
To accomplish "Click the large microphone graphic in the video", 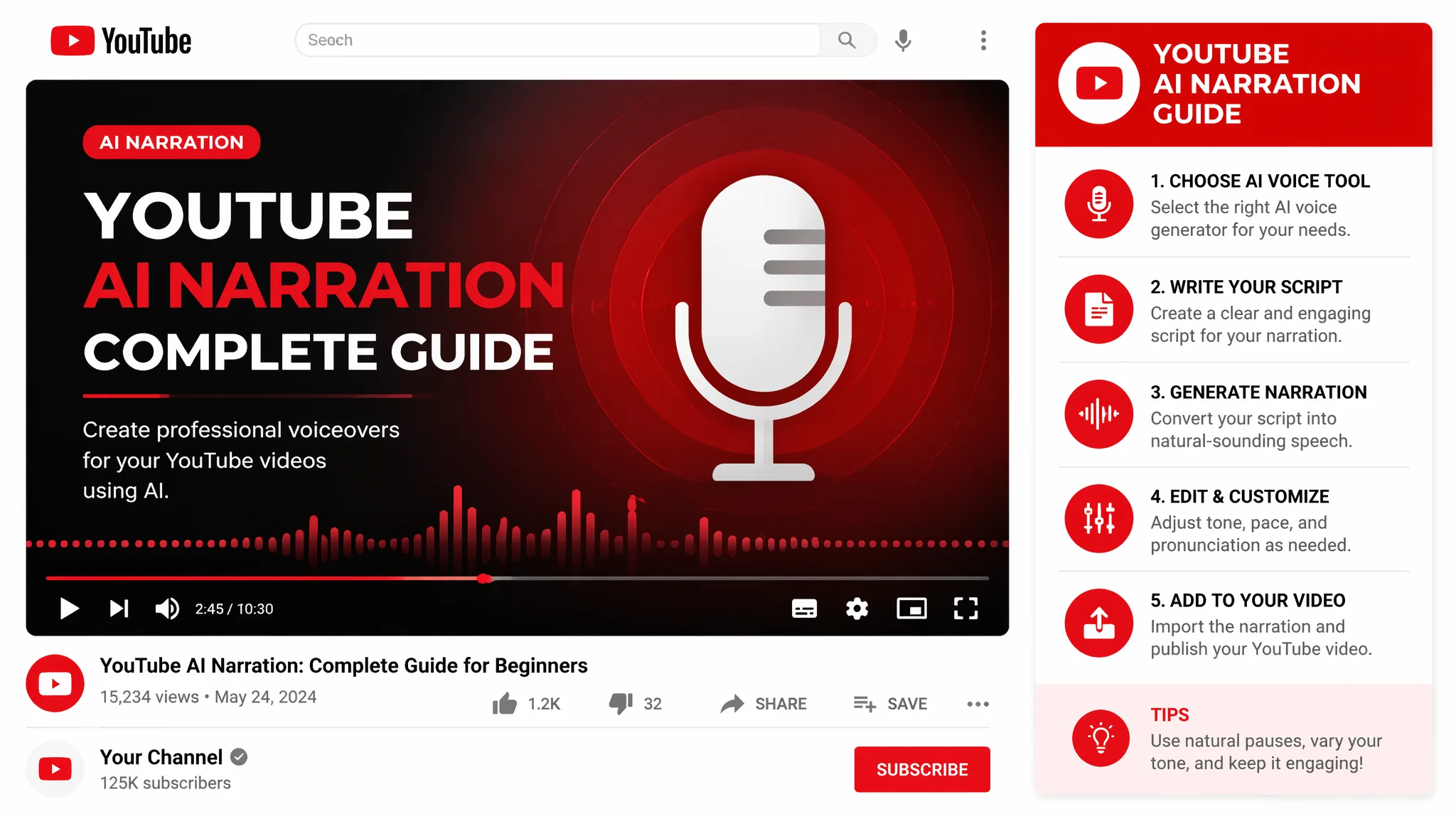I will 764,328.
